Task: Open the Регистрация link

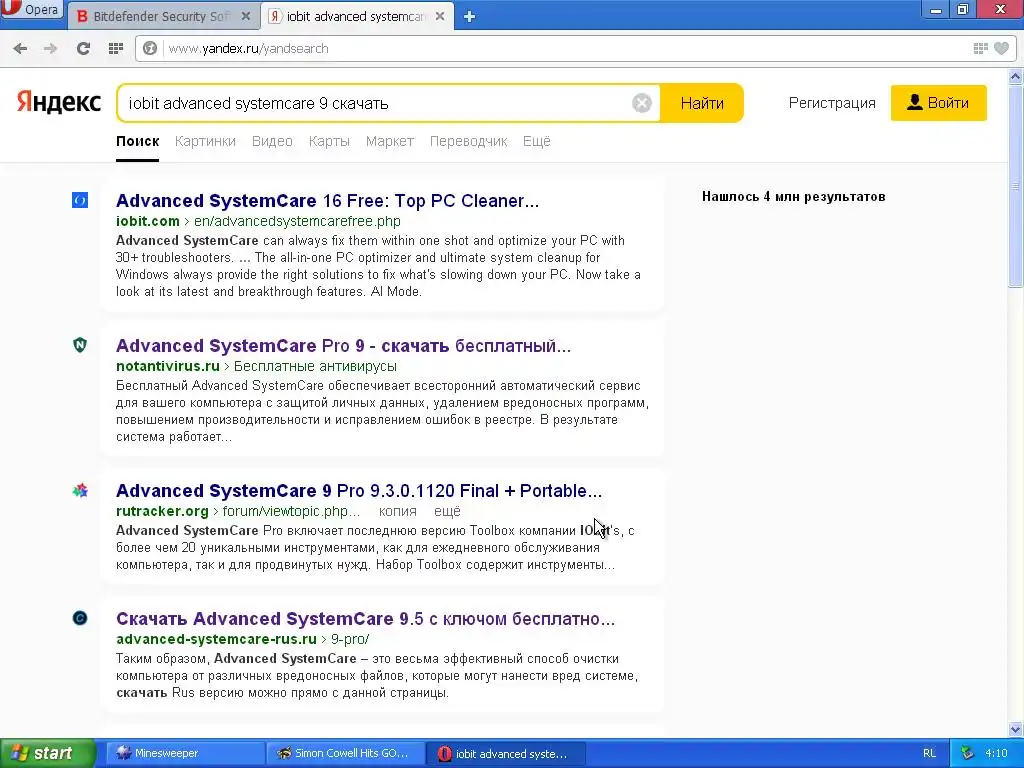Action: [x=832, y=103]
